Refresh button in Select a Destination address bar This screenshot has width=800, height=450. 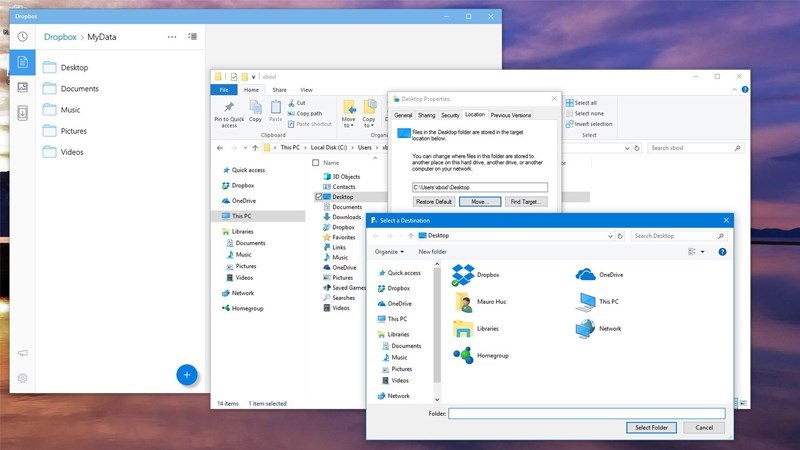coord(620,236)
